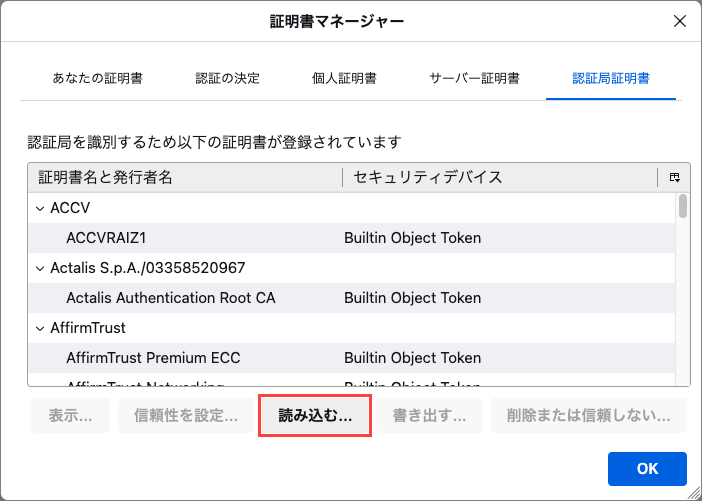702x501 pixels.
Task: Switch to あなたの証明書 tab
Action: [98, 78]
